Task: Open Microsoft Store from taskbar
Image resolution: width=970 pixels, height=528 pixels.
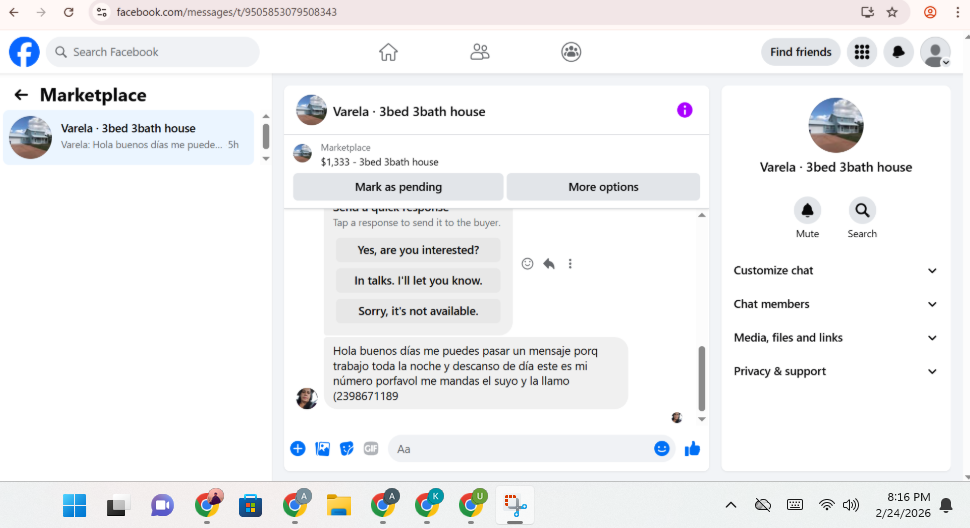Action: (251, 506)
